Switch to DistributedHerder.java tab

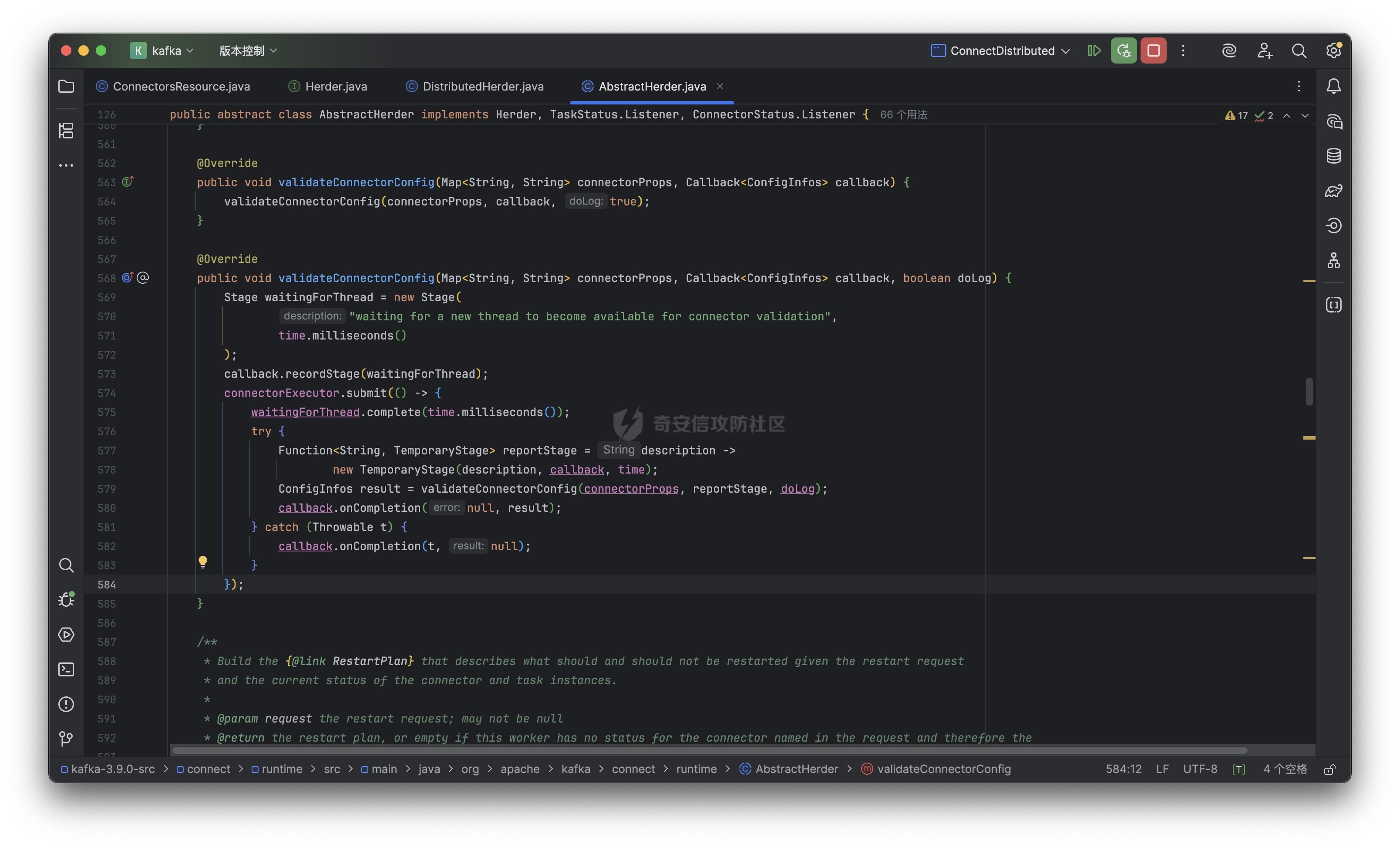click(475, 86)
